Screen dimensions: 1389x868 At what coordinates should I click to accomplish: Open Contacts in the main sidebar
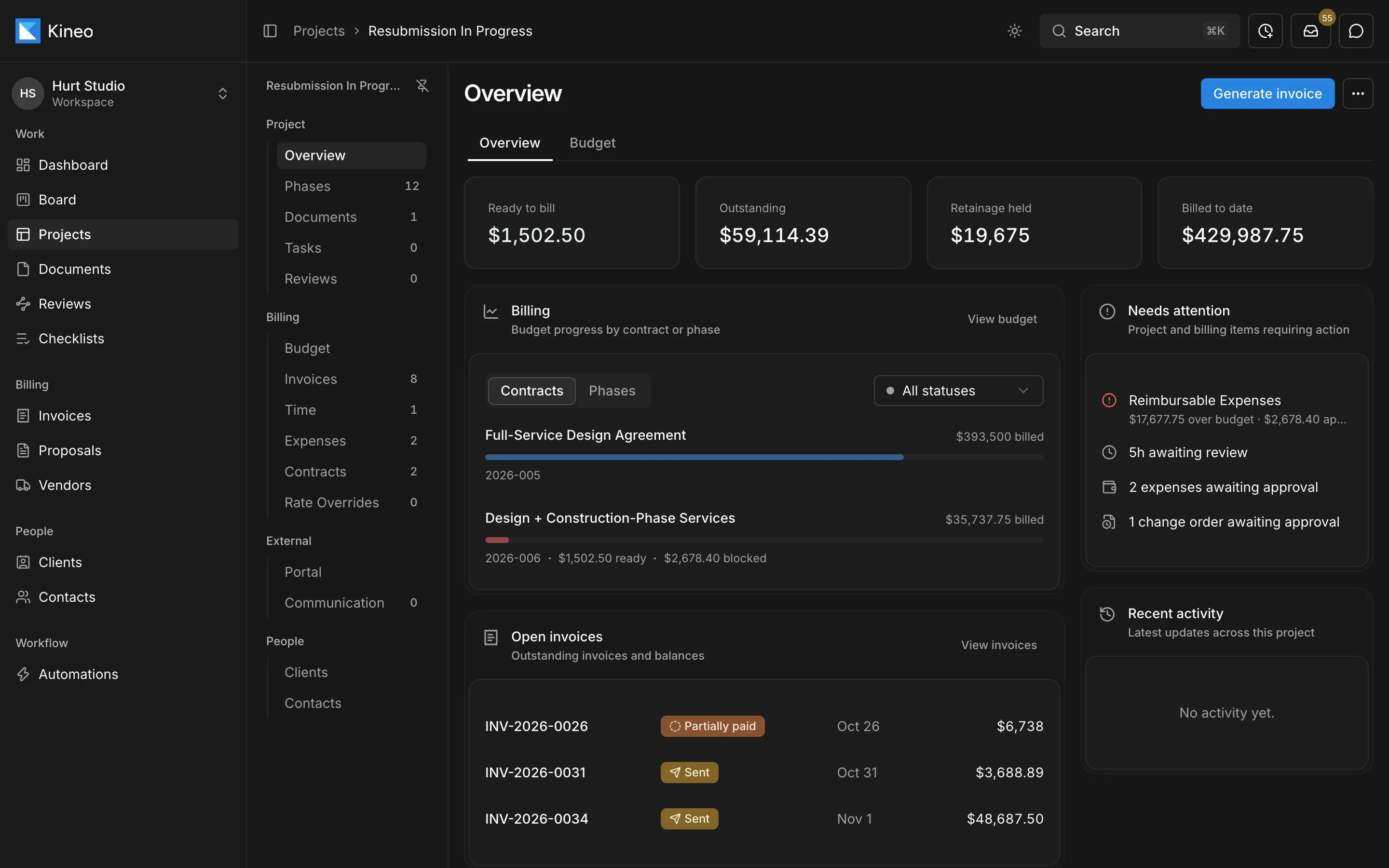click(123, 597)
